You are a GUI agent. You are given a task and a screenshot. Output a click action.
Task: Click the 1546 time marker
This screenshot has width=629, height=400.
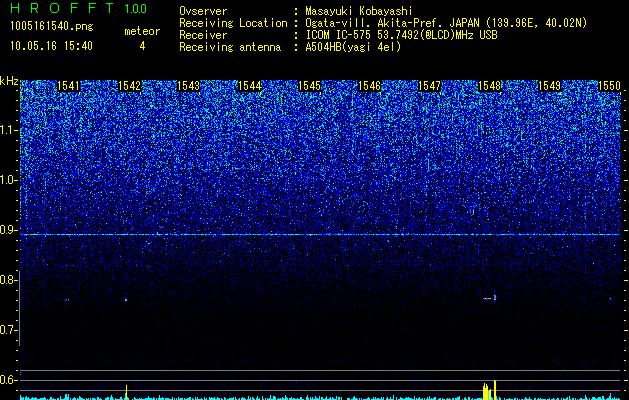point(369,86)
